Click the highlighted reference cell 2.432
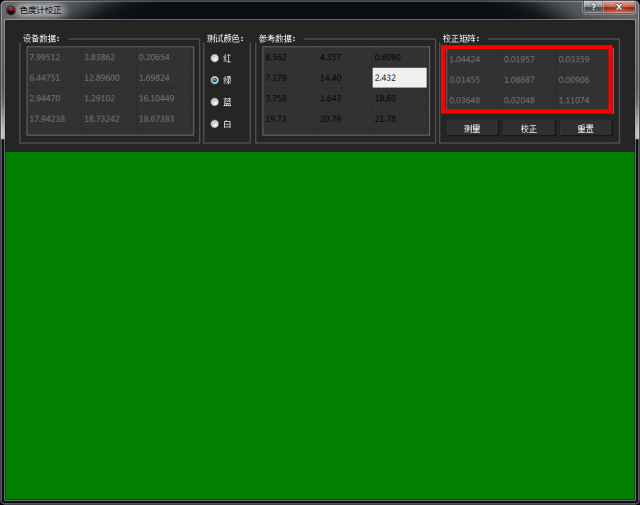 pyautogui.click(x=399, y=78)
